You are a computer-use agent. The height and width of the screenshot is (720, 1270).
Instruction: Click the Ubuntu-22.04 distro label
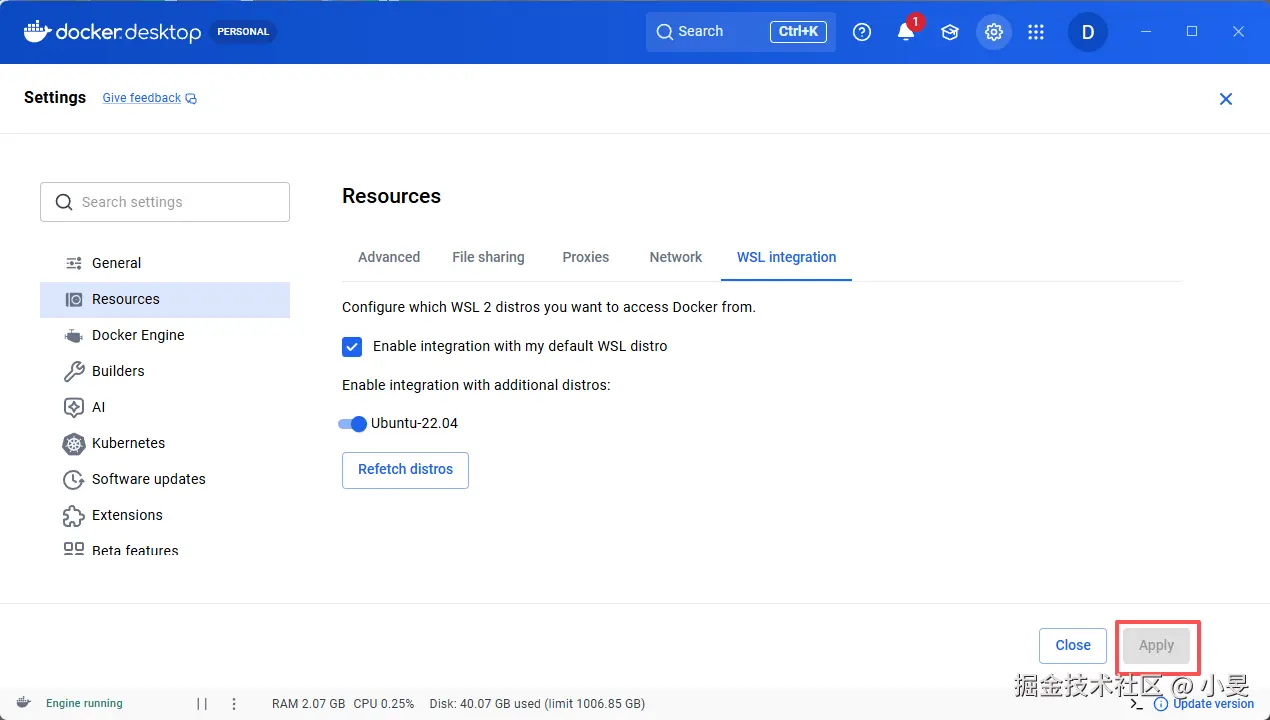click(x=414, y=423)
